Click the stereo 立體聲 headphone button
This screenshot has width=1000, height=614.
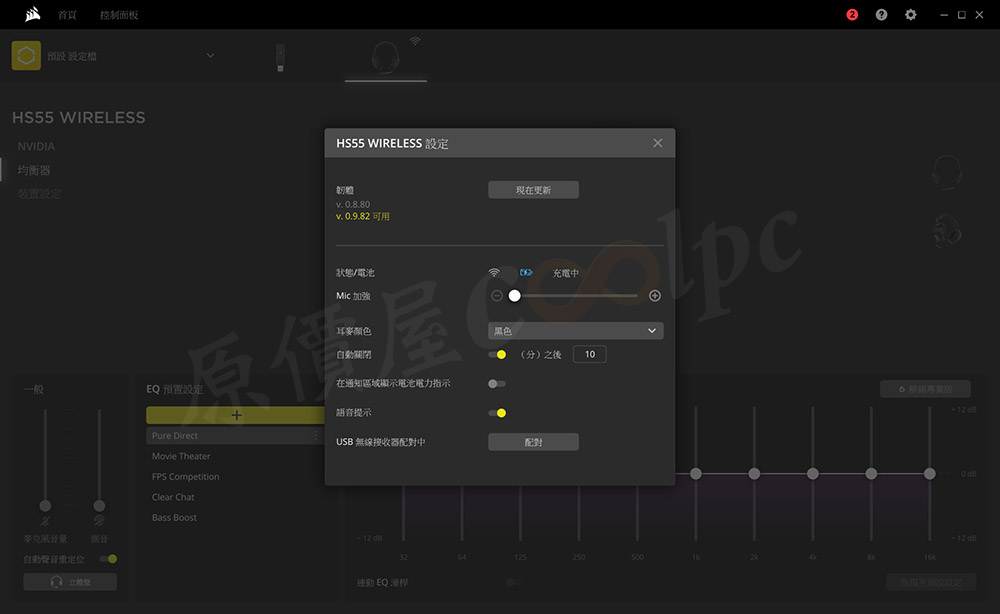(70, 581)
